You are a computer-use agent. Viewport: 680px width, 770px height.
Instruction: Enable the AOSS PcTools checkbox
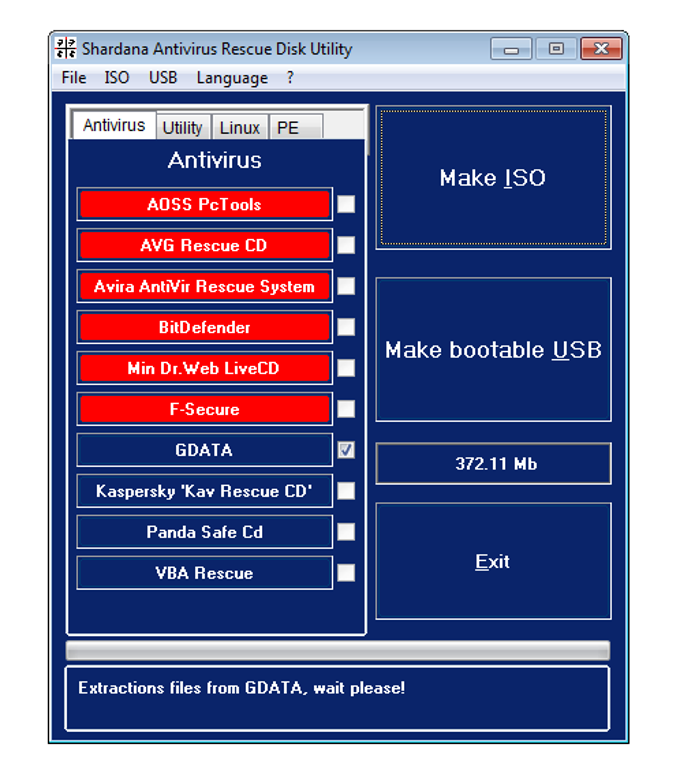[346, 204]
